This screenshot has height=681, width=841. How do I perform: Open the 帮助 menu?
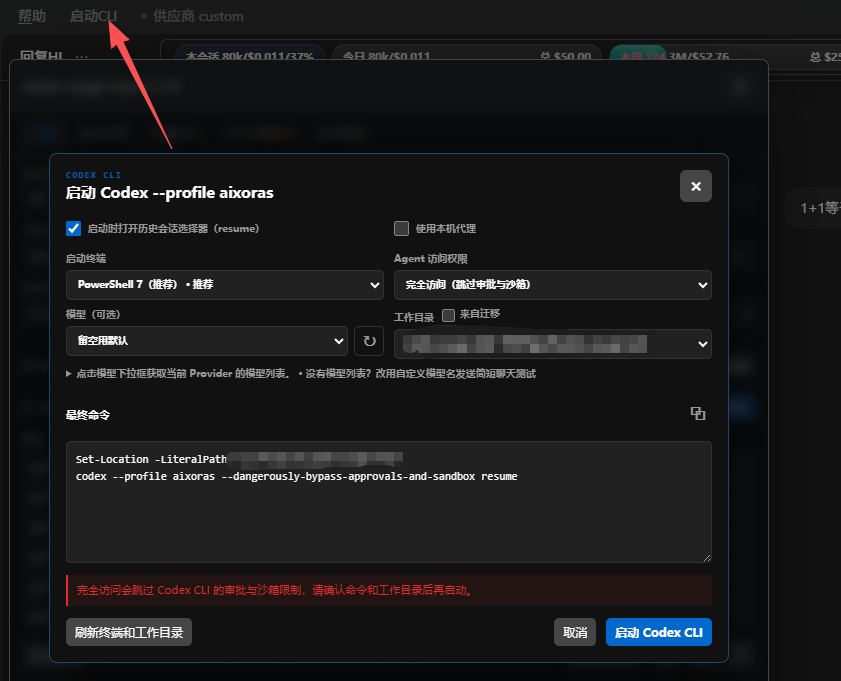(32, 16)
